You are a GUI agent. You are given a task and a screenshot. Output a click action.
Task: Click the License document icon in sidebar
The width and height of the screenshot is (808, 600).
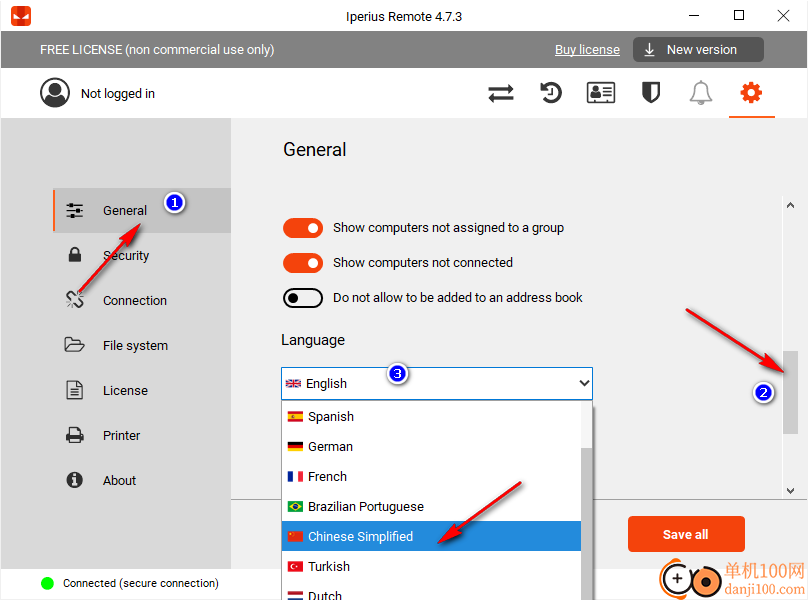(75, 390)
